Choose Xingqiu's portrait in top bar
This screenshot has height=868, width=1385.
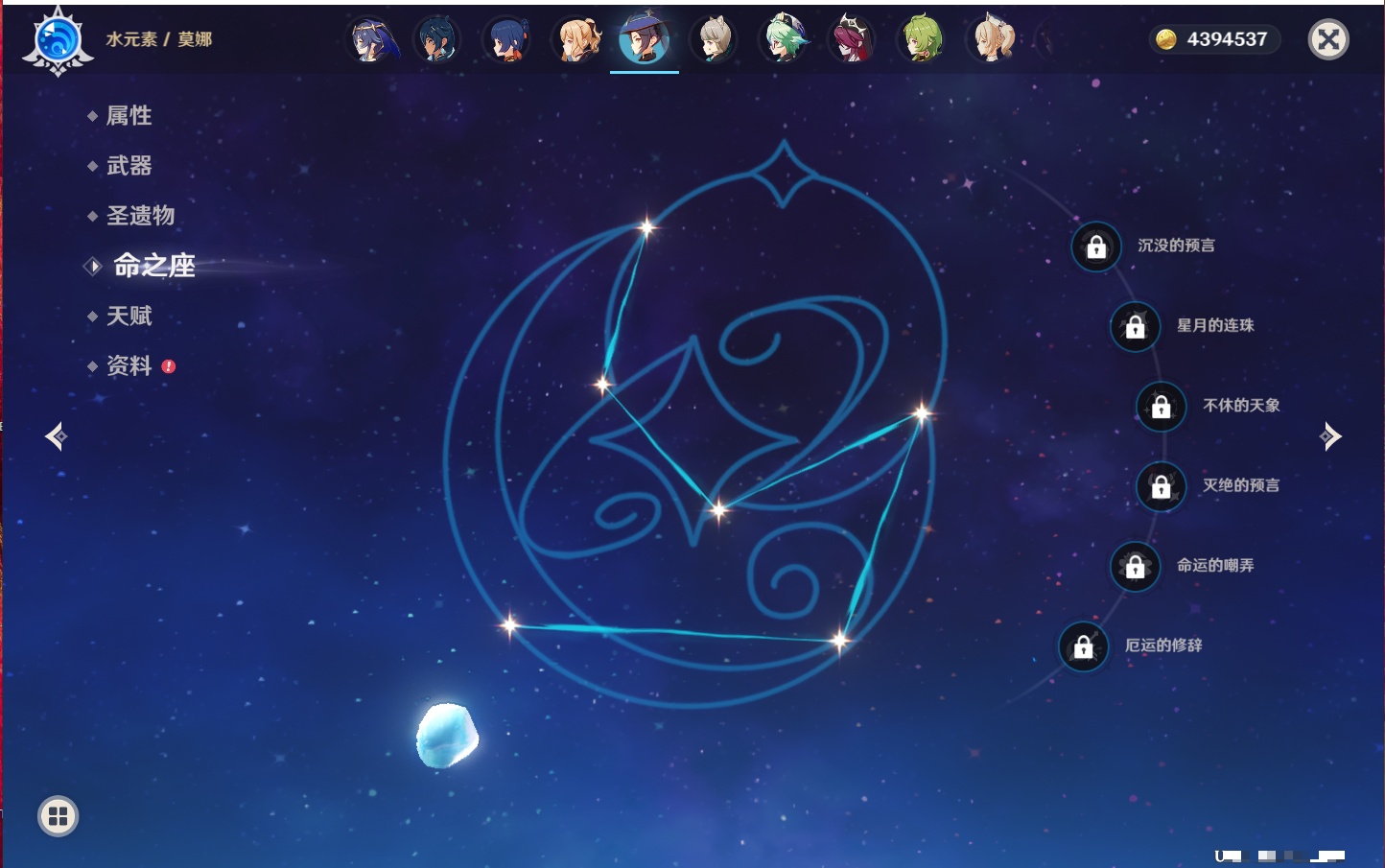click(x=506, y=40)
